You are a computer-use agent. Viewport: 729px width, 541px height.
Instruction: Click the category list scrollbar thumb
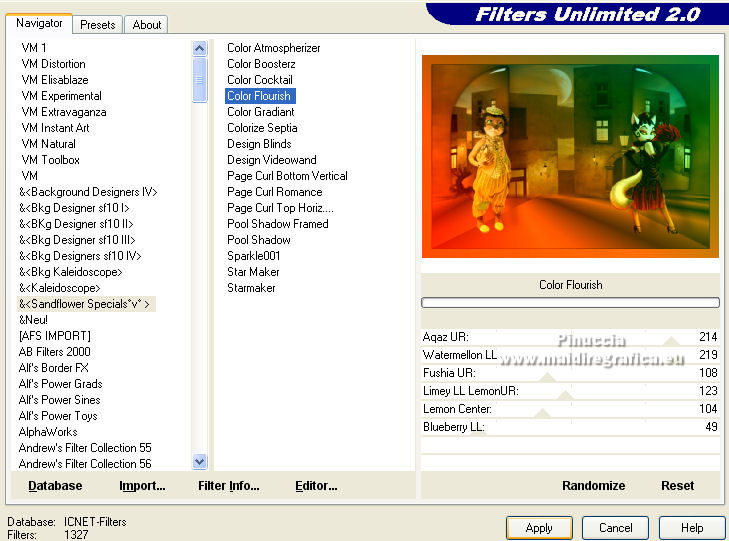pos(199,79)
